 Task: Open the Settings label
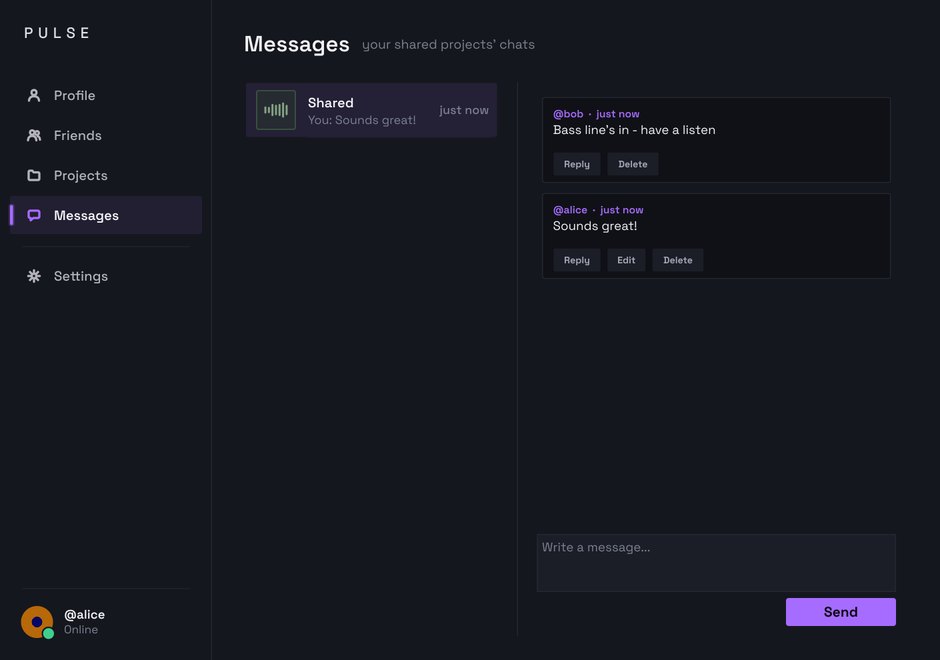(80, 276)
